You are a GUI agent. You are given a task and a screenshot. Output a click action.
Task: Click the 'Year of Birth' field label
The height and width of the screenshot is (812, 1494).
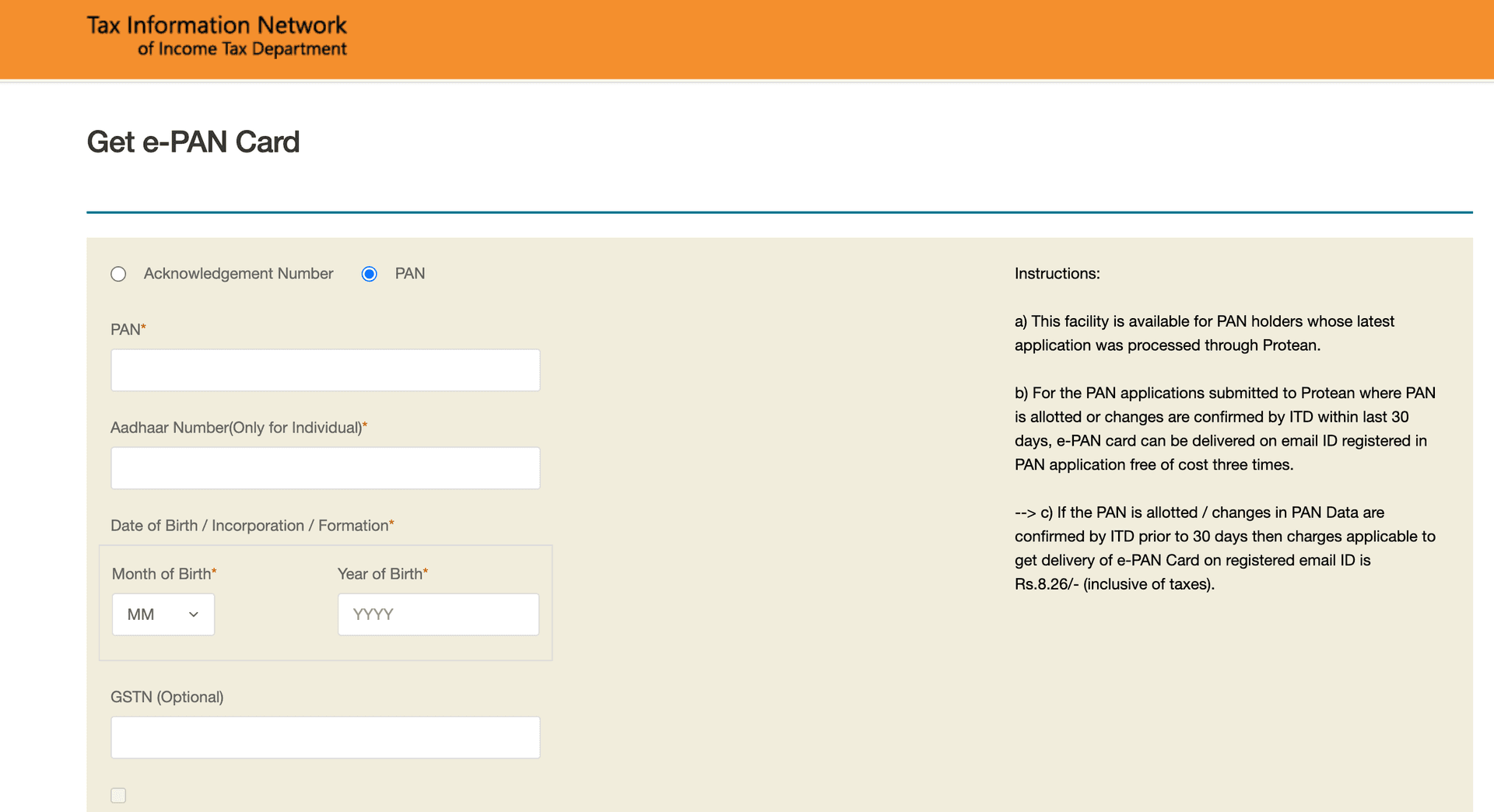pos(381,574)
